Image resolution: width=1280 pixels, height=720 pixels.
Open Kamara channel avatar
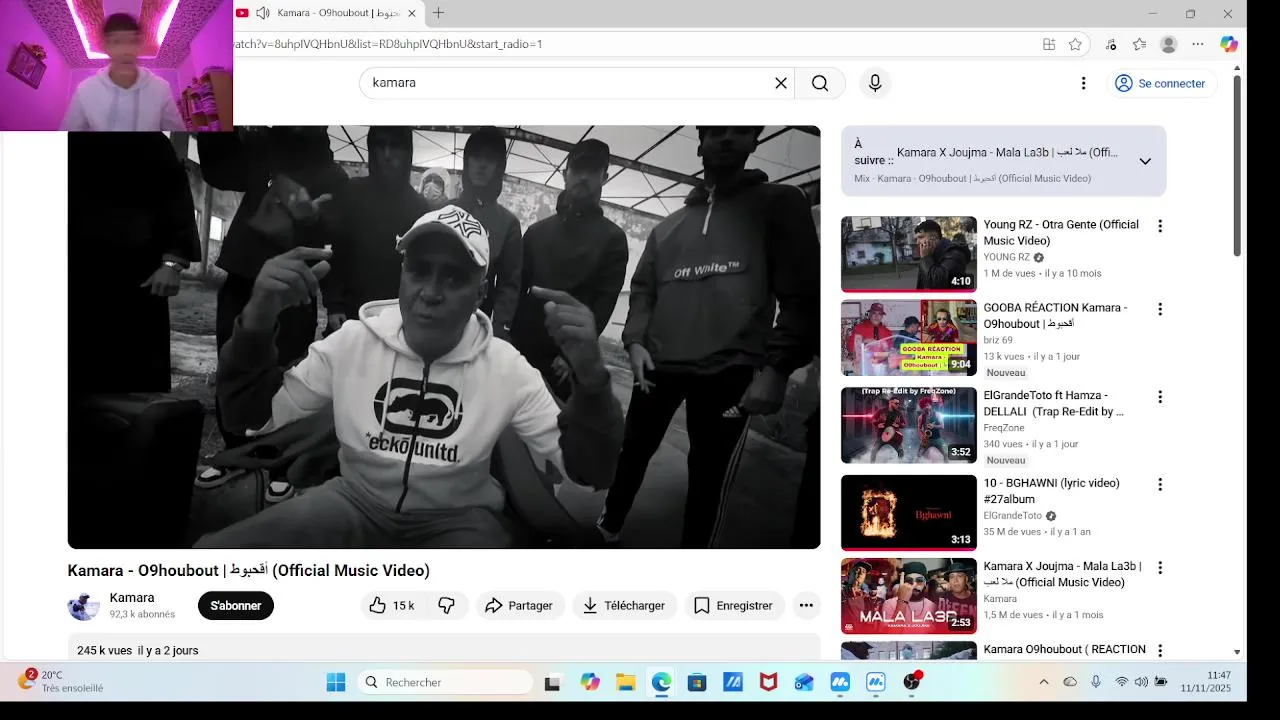point(84,606)
